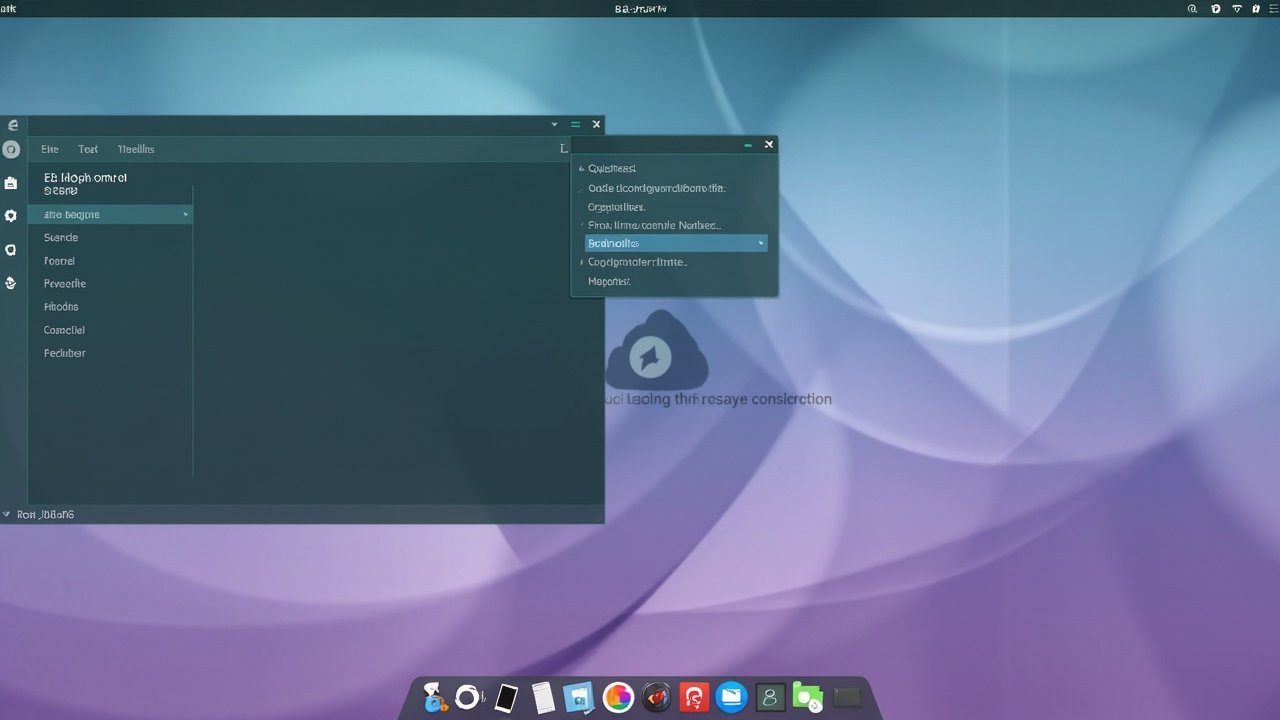Viewport: 1280px width, 720px height.
Task: Select the gear icon in the window sidebar
Action: pos(11,216)
